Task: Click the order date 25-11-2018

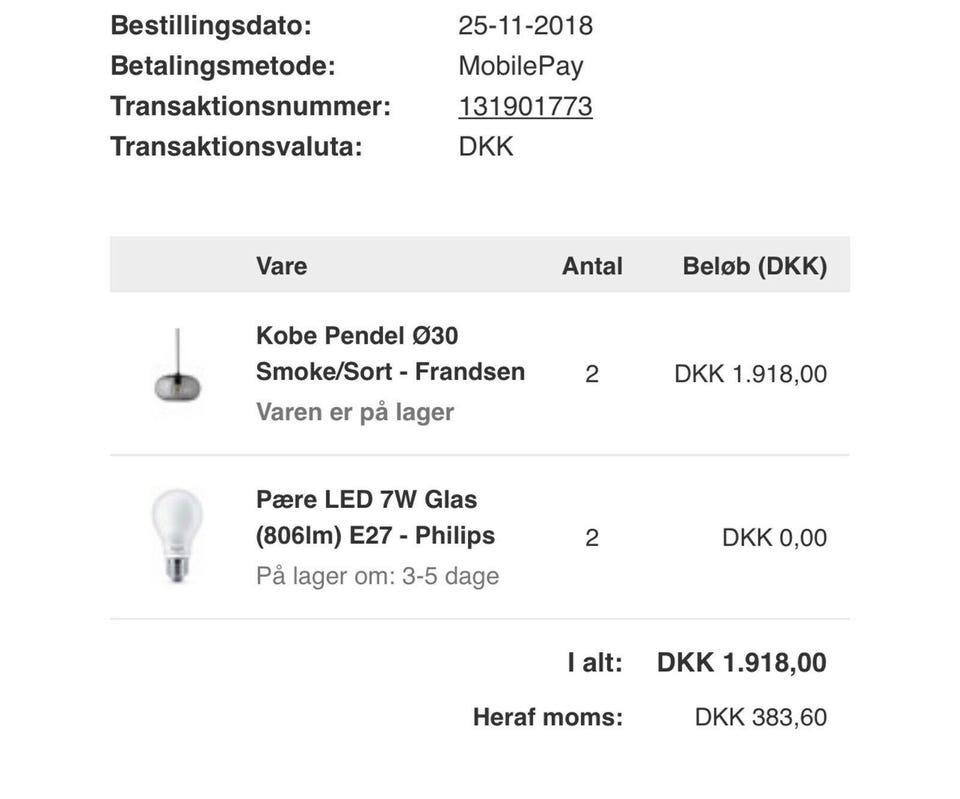Action: click(x=525, y=26)
